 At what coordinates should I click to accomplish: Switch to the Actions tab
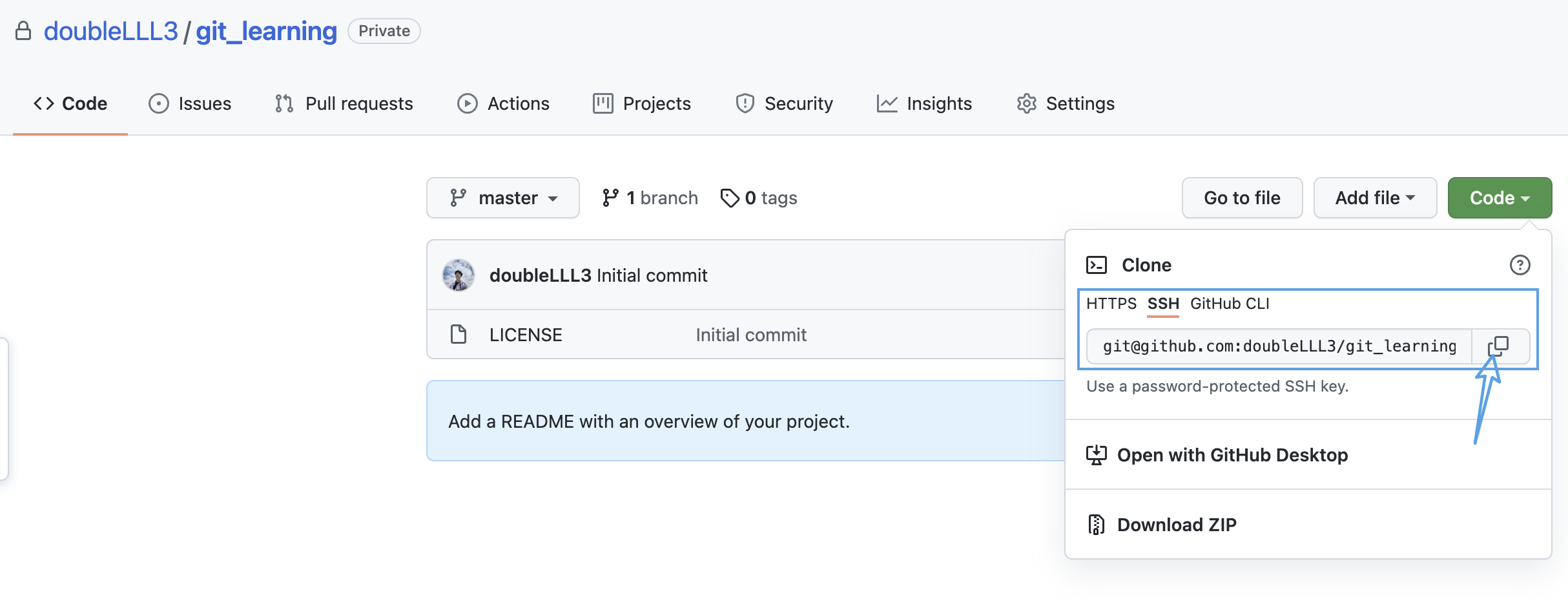504,103
